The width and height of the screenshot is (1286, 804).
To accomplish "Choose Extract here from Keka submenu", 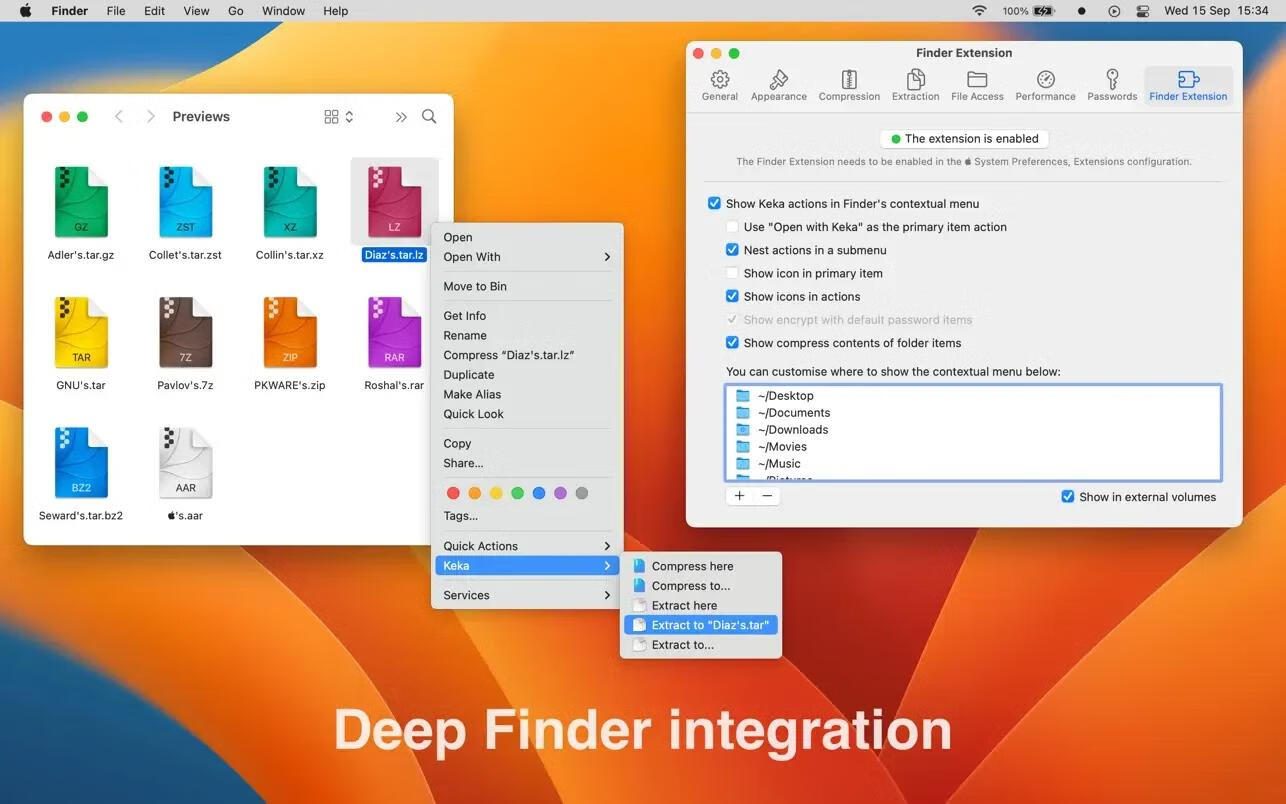I will [684, 605].
